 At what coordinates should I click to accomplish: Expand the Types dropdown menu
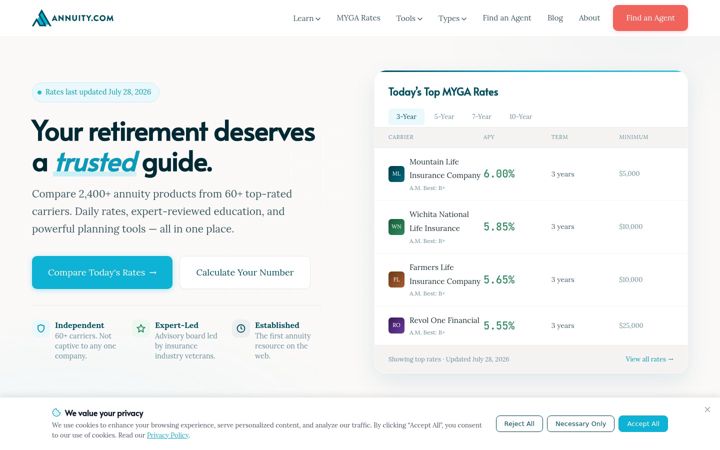coord(452,18)
